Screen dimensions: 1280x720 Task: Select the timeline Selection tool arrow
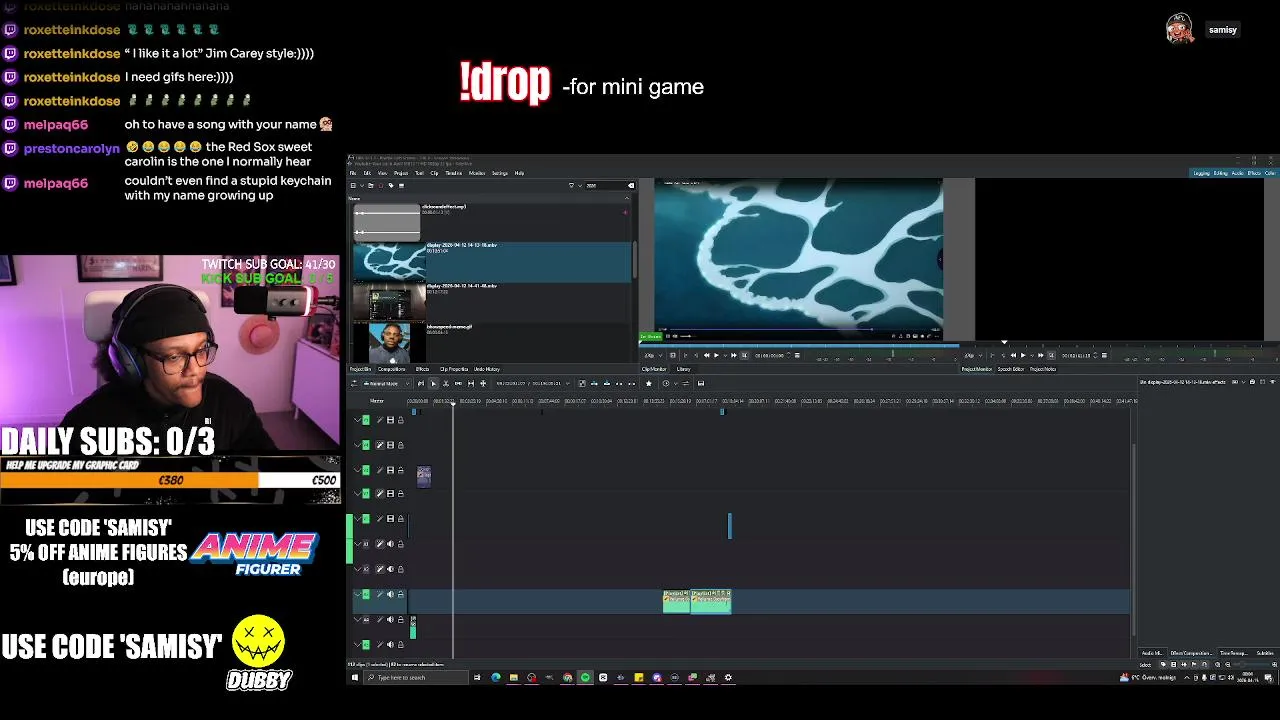tap(433, 383)
